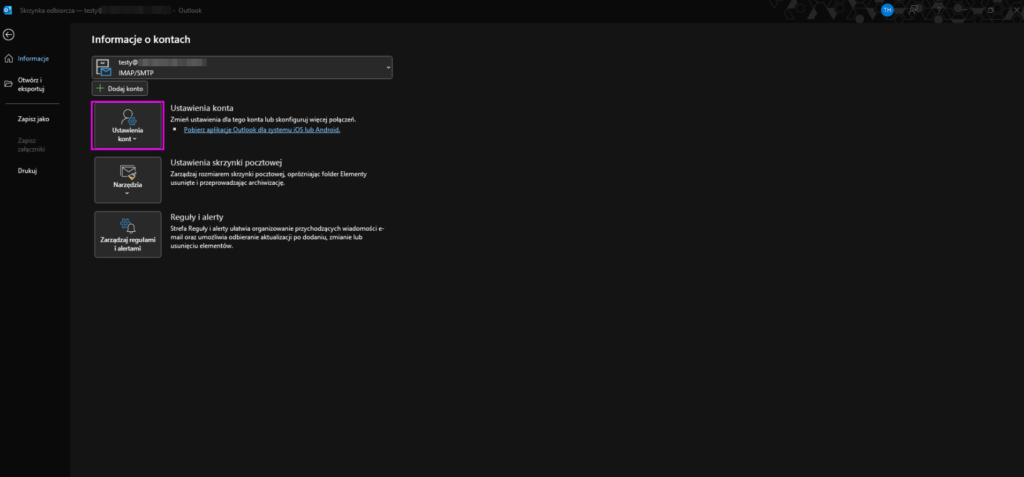Screen dimensions: 1024x477
Task: Click the feedback icon beside the avatar
Action: coord(912,10)
